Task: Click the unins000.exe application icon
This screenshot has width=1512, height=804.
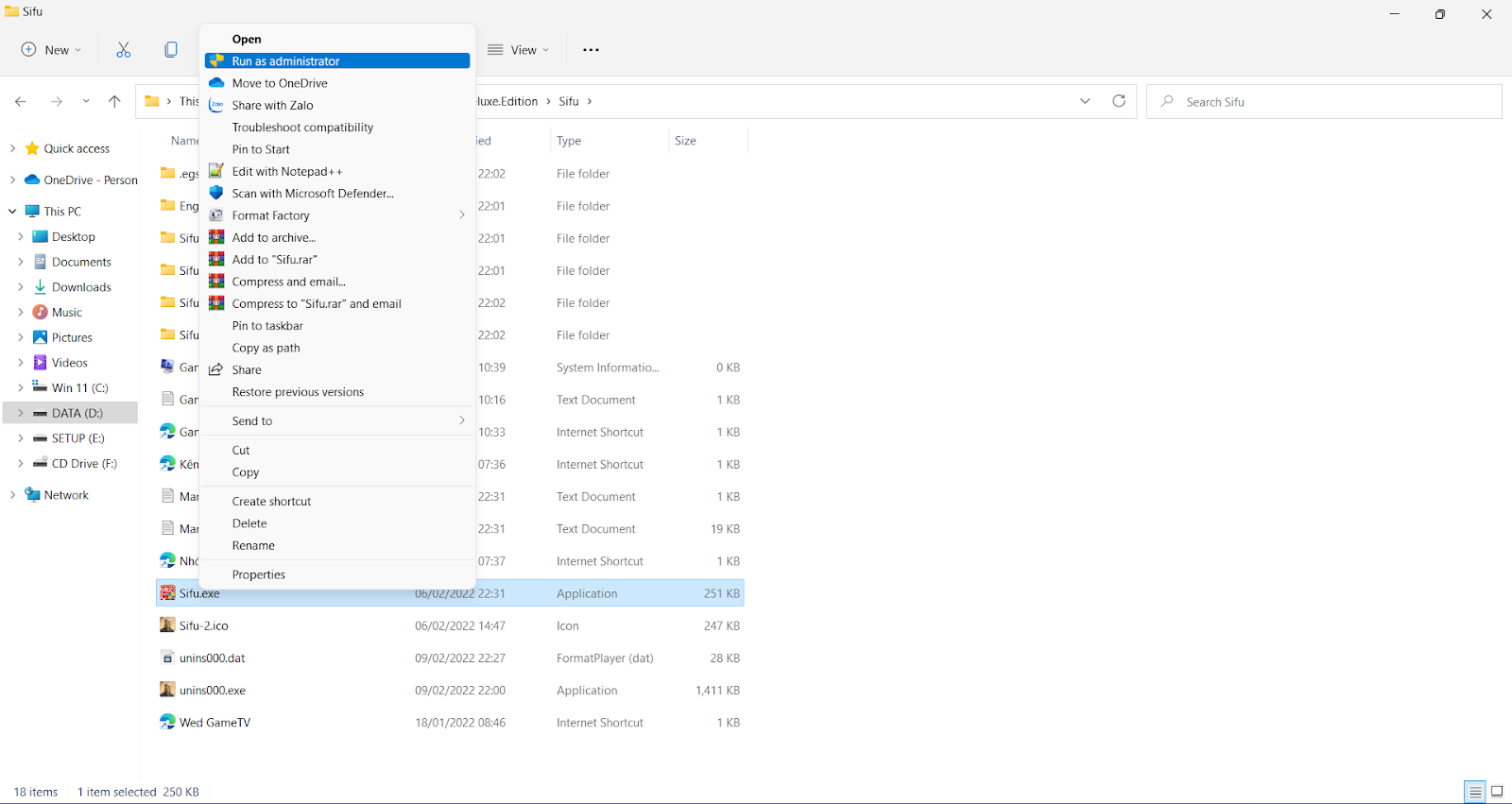Action: [167, 690]
